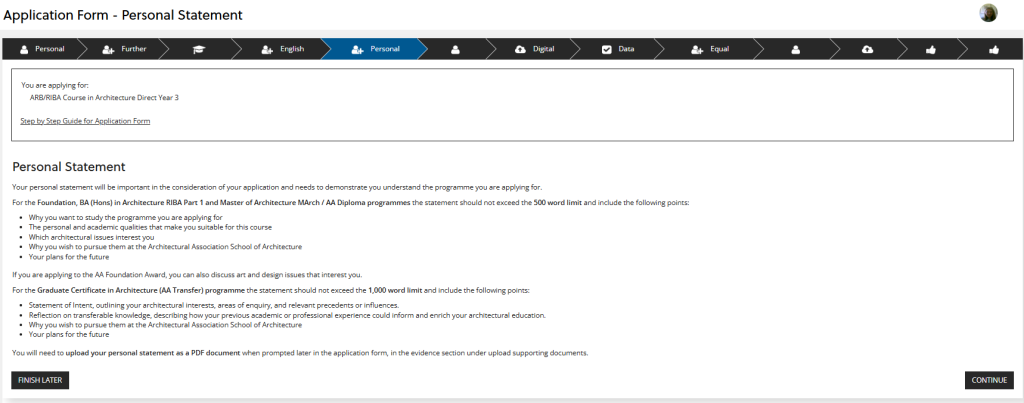The height and width of the screenshot is (403, 1024).
Task: Click the 'Personal Statement' section heading
Action: 69,167
